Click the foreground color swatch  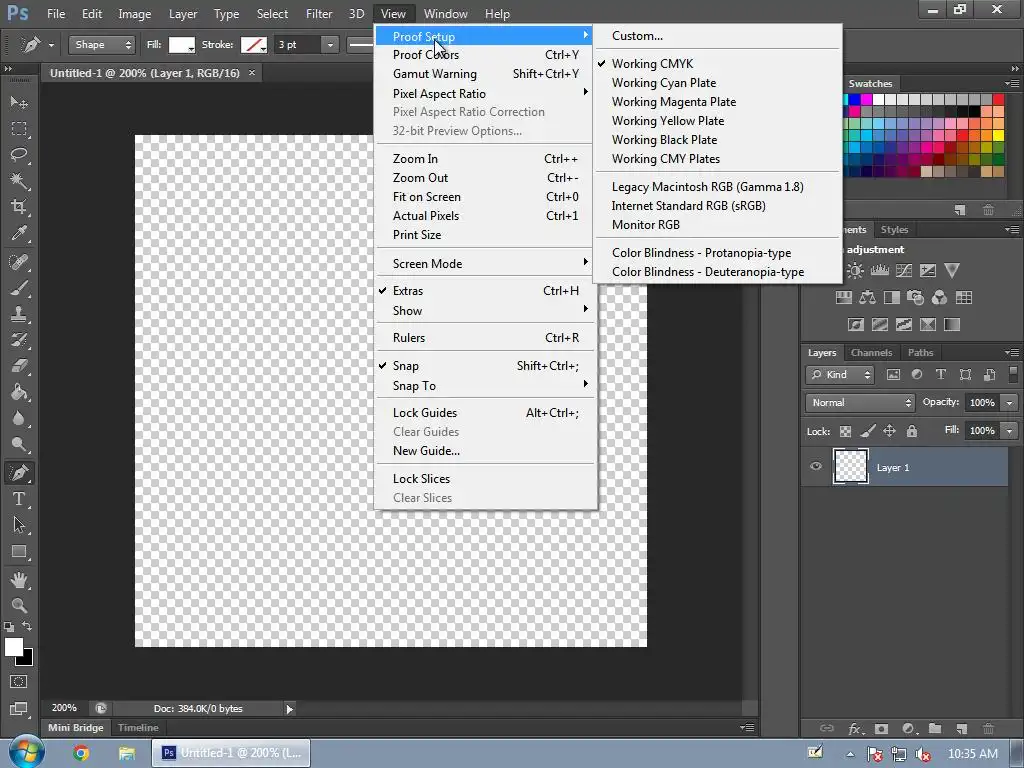[13, 647]
